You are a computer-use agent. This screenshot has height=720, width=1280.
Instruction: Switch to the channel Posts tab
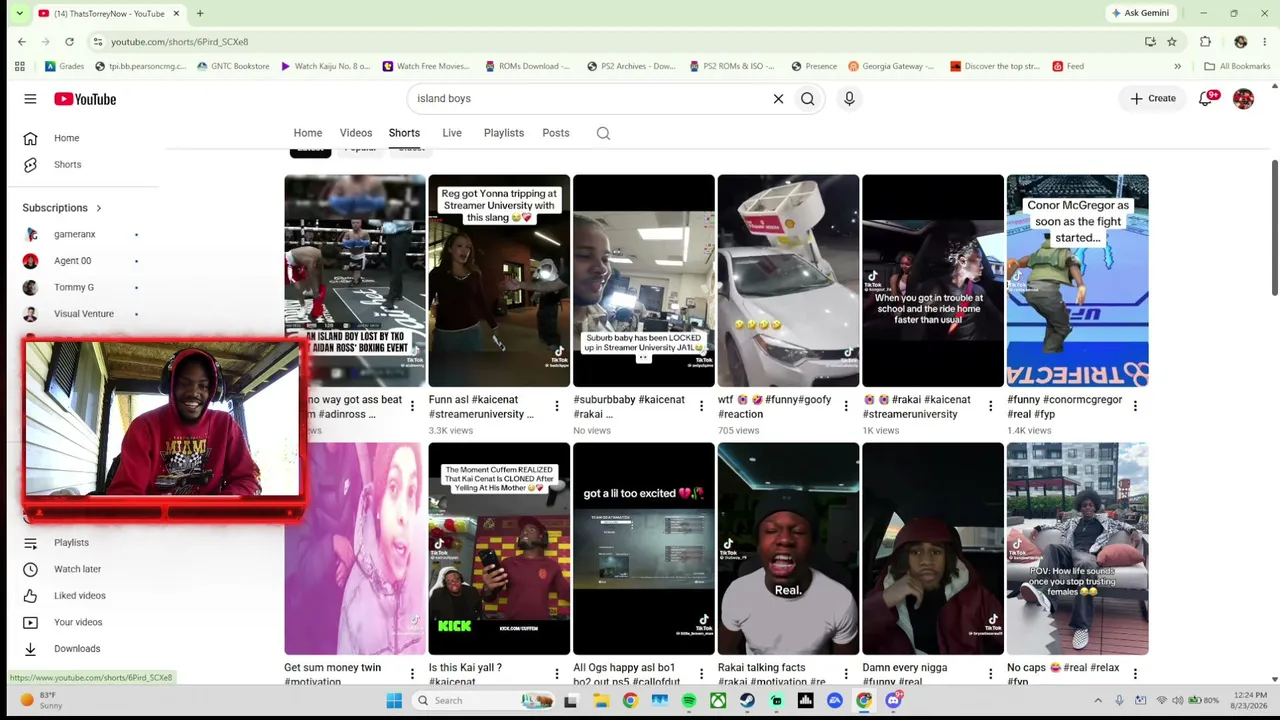click(556, 133)
